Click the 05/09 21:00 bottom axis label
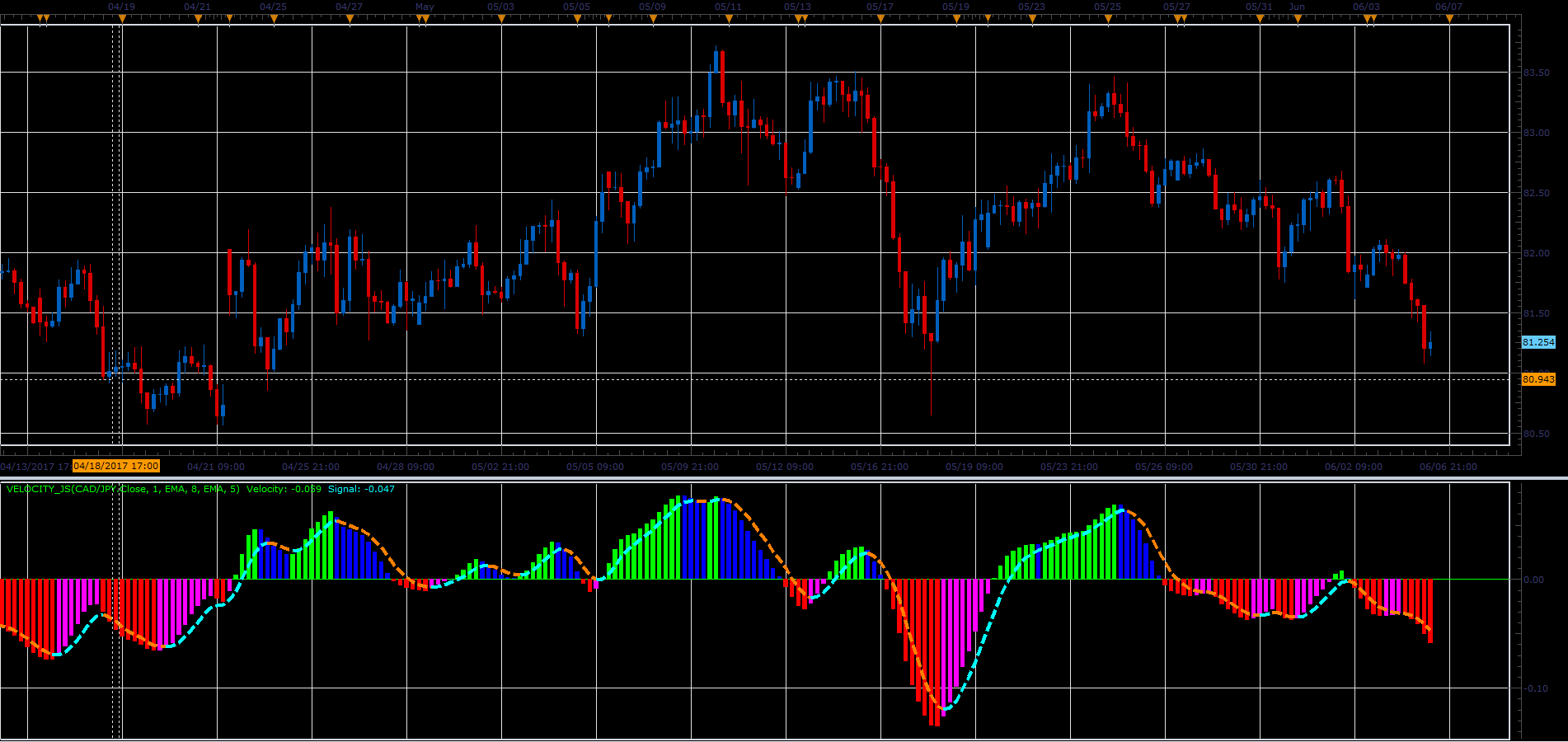 point(690,467)
